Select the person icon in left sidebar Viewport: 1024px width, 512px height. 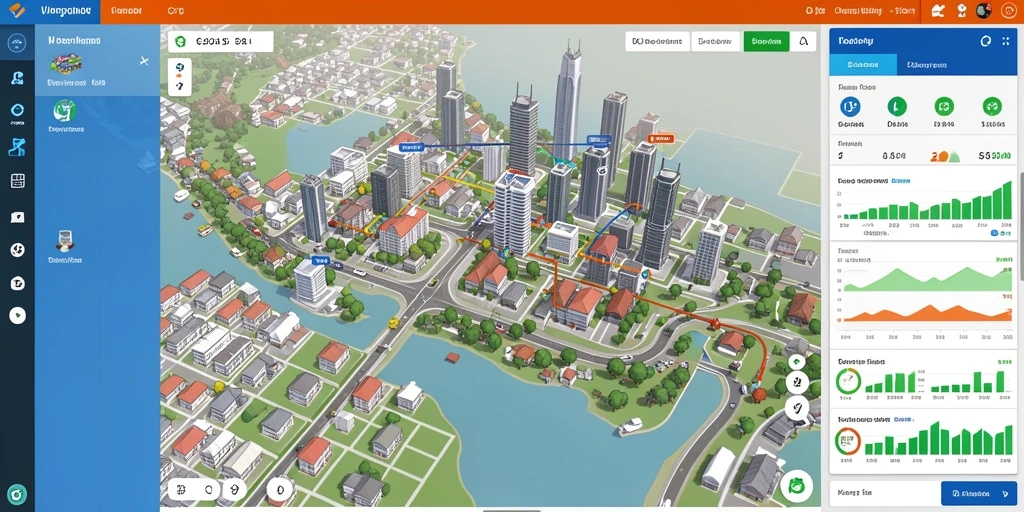point(18,79)
